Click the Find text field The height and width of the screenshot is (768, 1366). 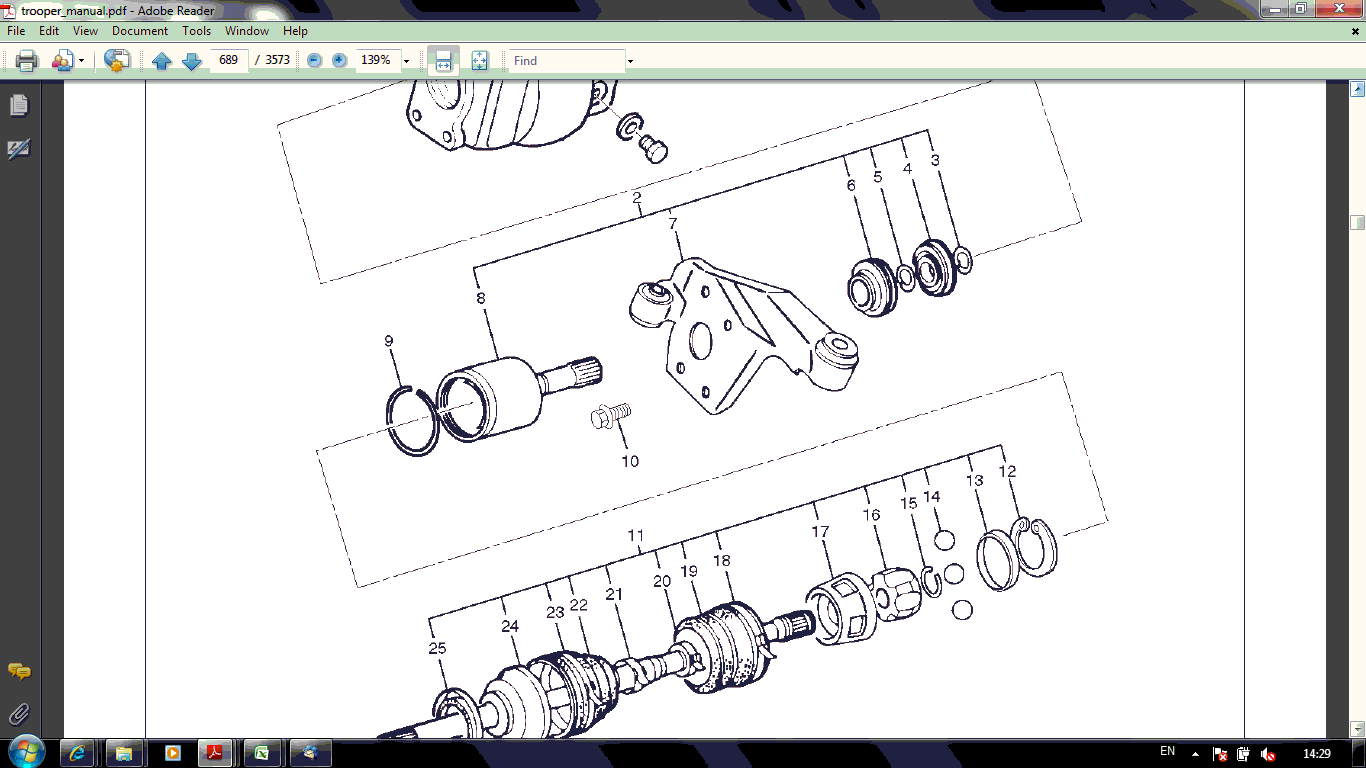coord(566,61)
